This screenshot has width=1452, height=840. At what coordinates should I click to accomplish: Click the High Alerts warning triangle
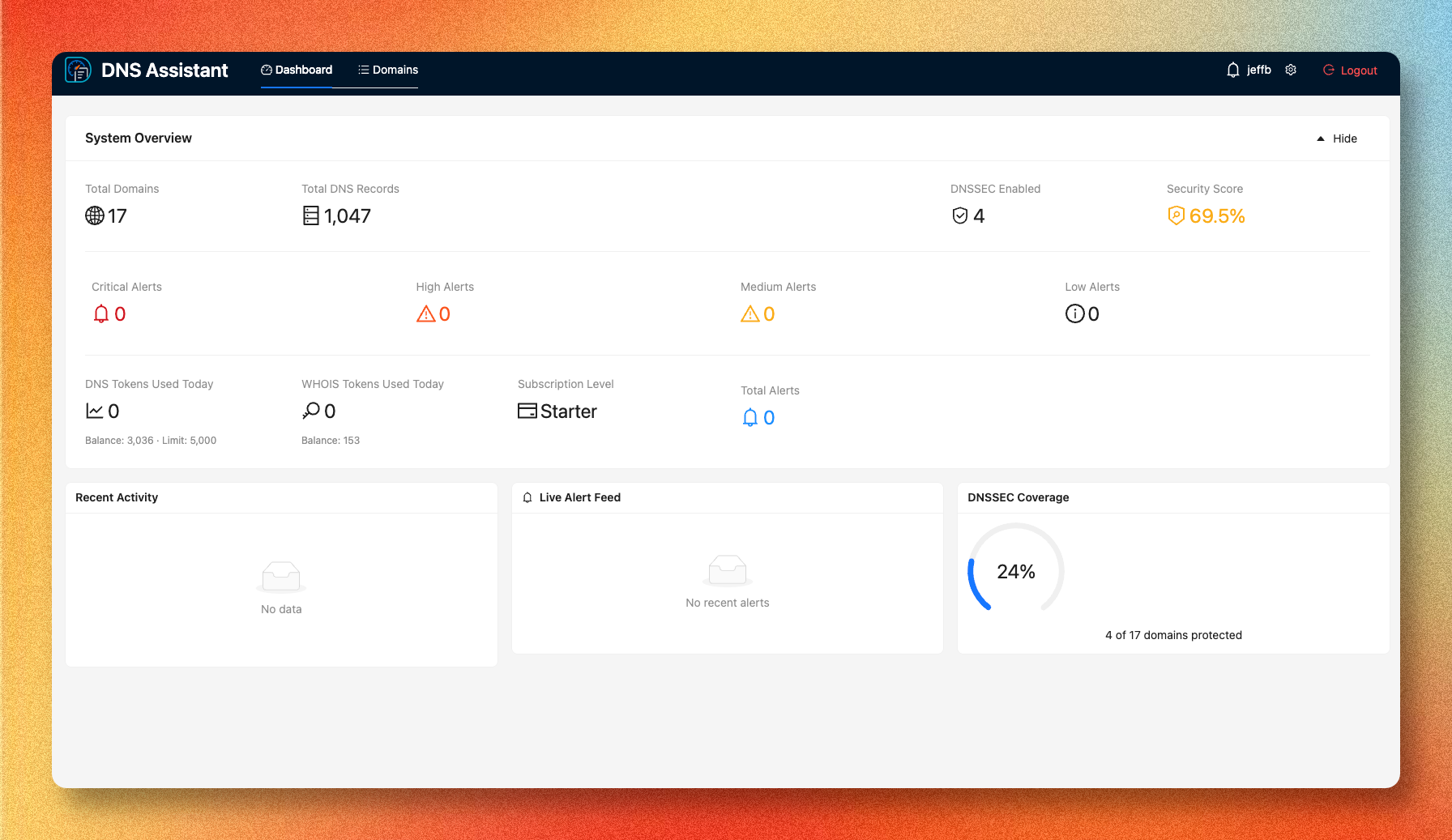426,313
